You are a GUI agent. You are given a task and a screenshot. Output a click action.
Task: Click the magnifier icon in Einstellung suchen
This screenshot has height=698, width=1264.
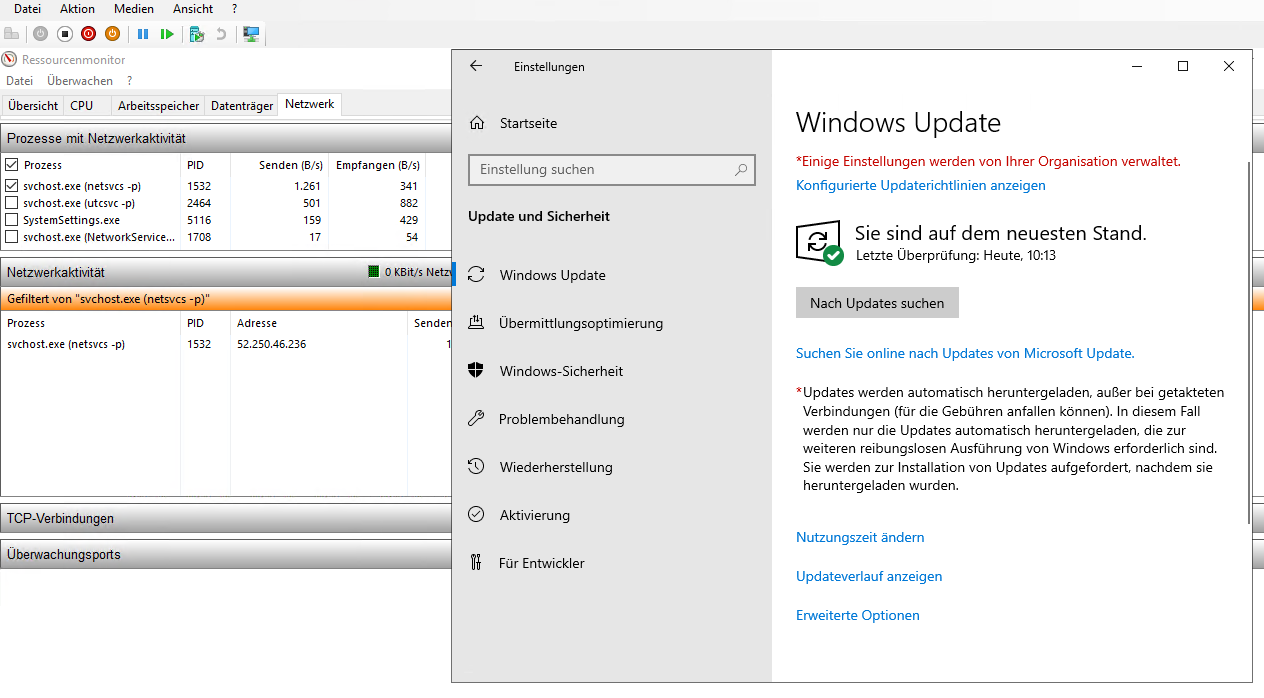click(x=741, y=170)
